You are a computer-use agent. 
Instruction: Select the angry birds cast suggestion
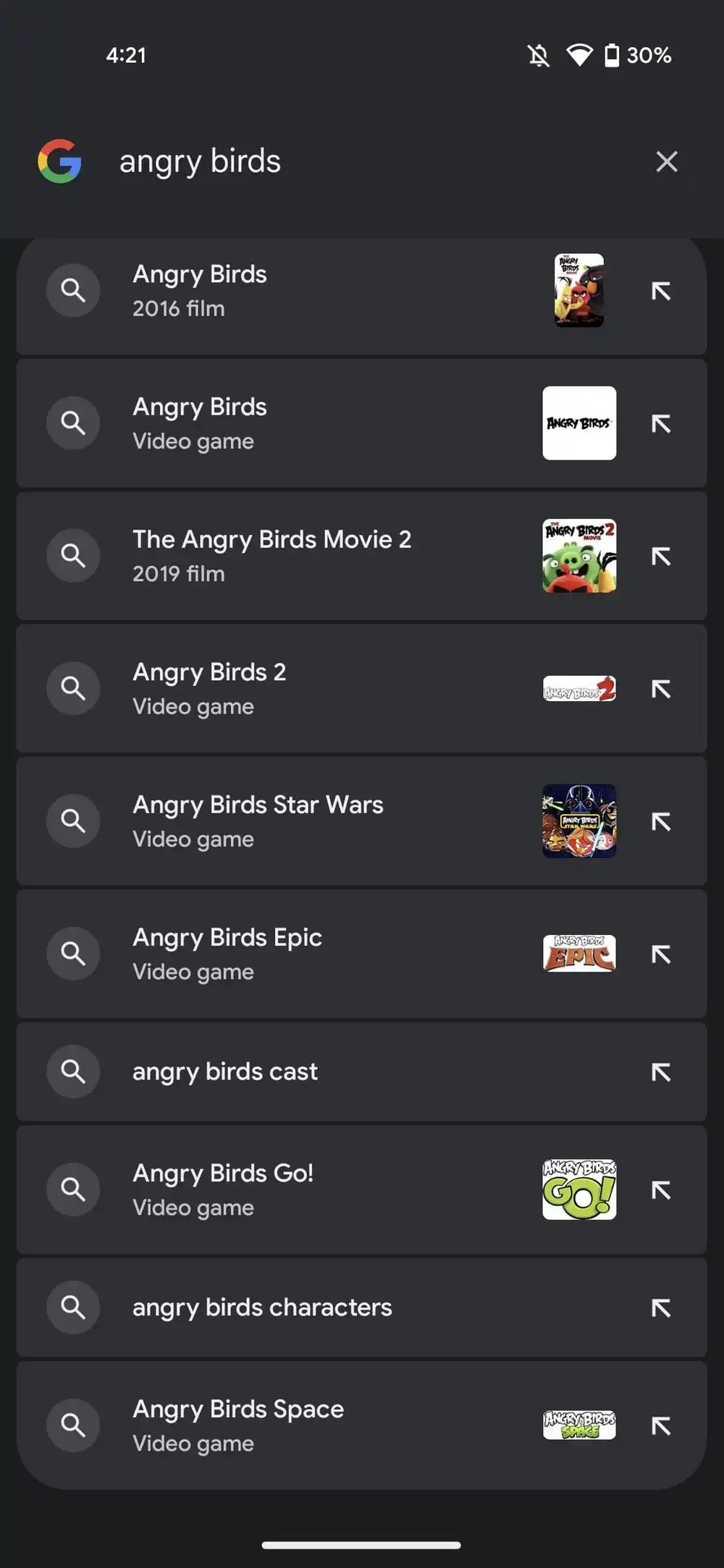coord(290,1072)
